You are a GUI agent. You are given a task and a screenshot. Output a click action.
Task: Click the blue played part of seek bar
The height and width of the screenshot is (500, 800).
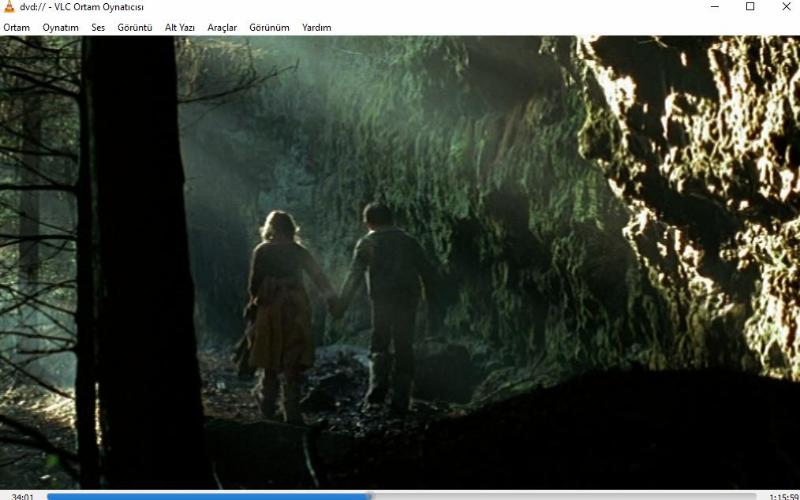200,495
